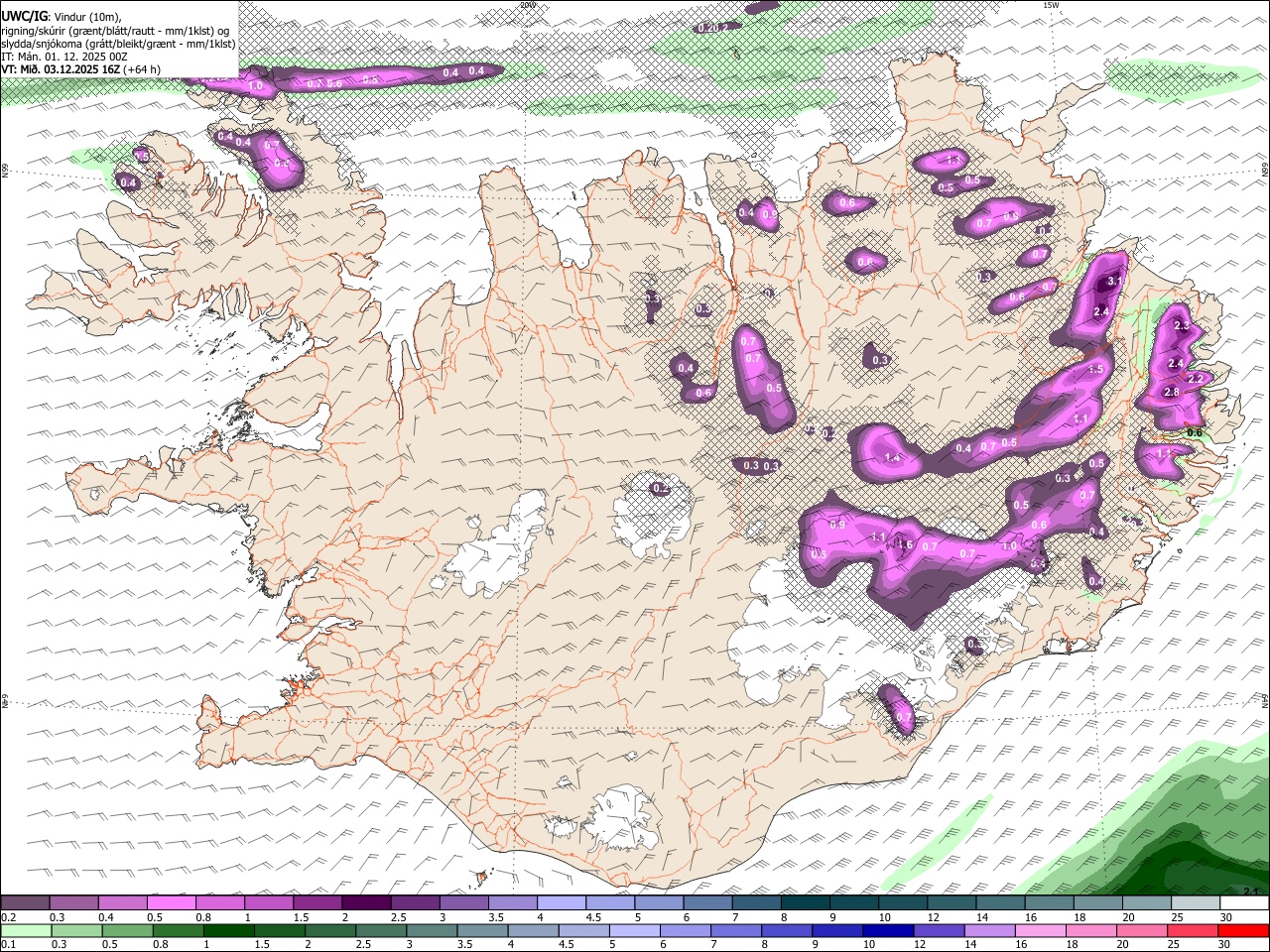Click the 2.2 snowfall value on east coast
Screen dimensions: 1270x952
tap(1195, 379)
